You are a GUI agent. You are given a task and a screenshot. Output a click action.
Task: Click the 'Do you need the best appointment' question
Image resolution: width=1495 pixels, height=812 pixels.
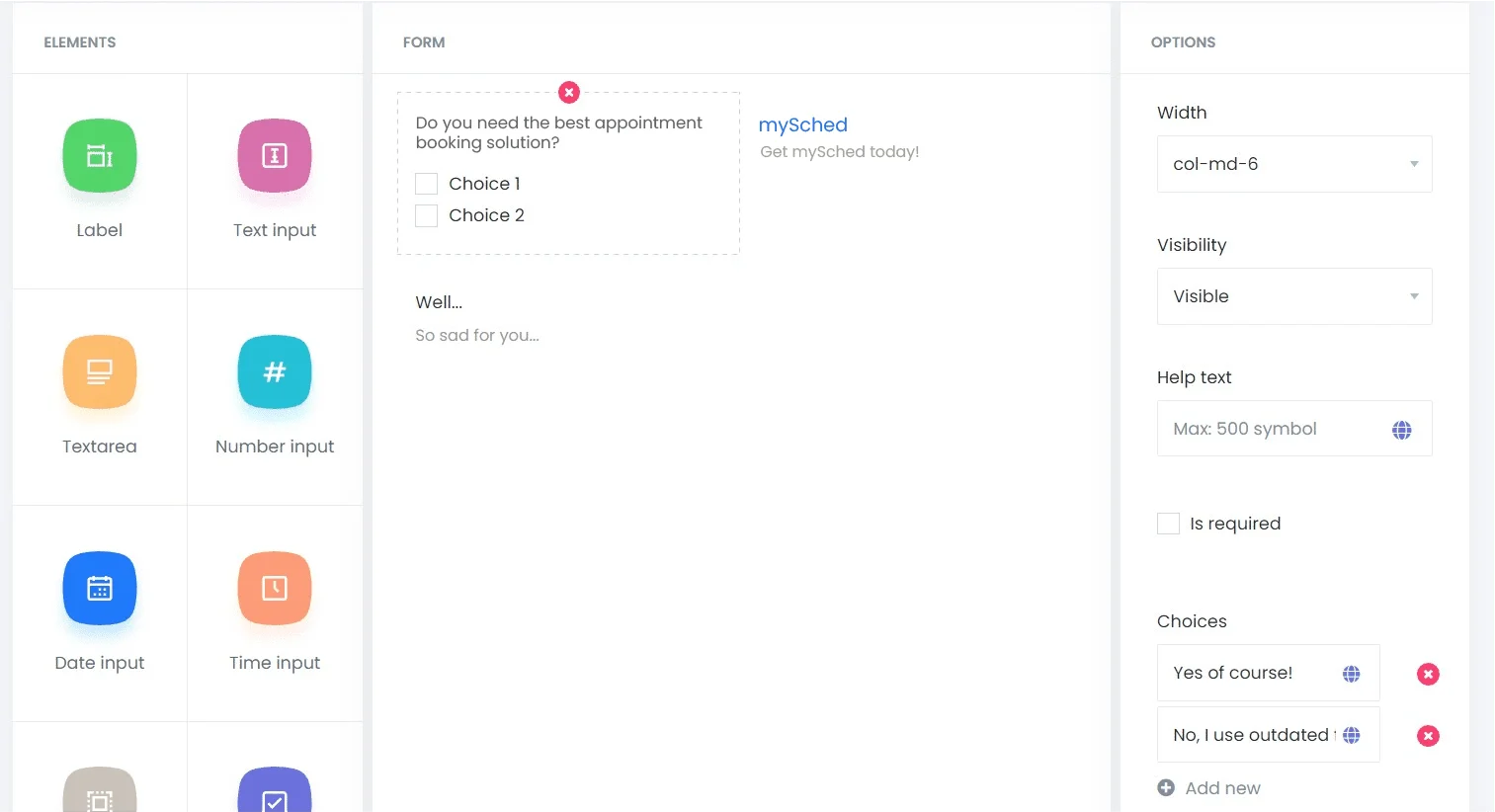(x=559, y=132)
